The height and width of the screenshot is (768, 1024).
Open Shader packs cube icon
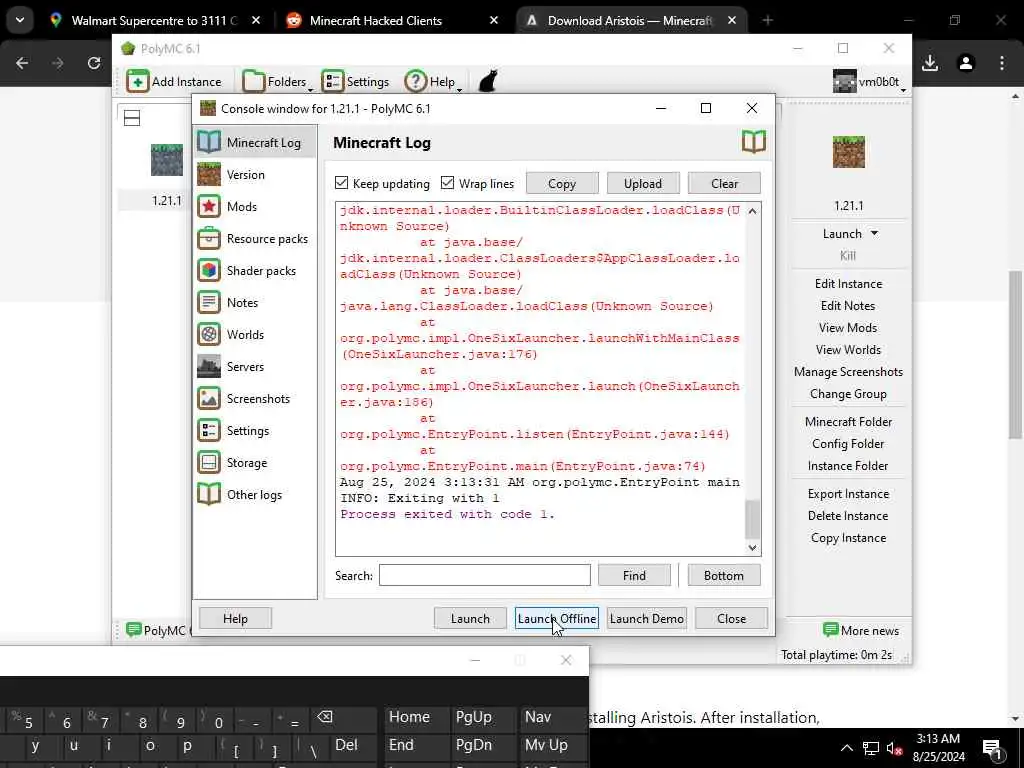(209, 270)
